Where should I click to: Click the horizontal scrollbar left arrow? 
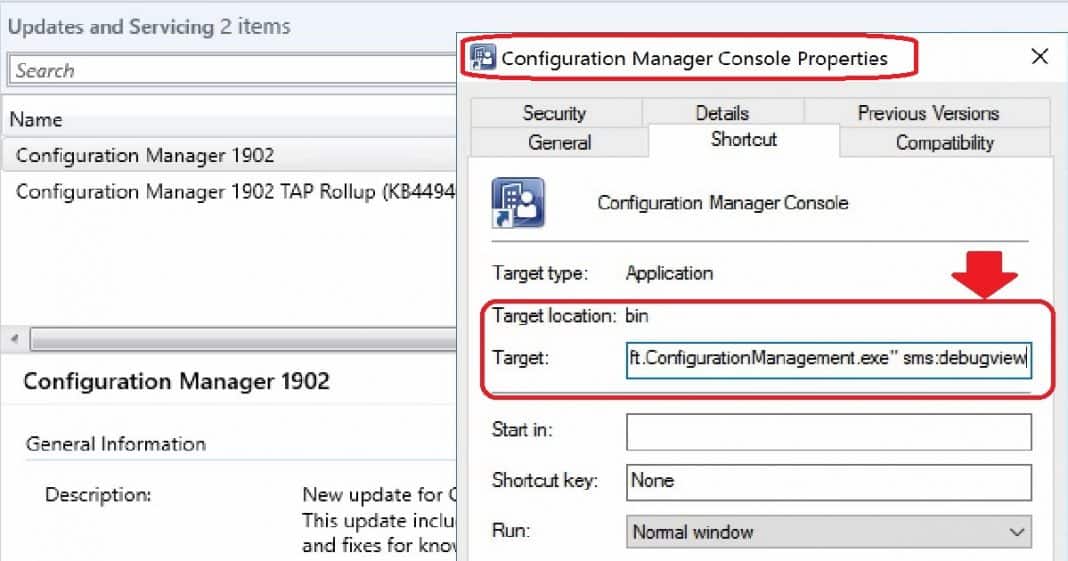14,338
